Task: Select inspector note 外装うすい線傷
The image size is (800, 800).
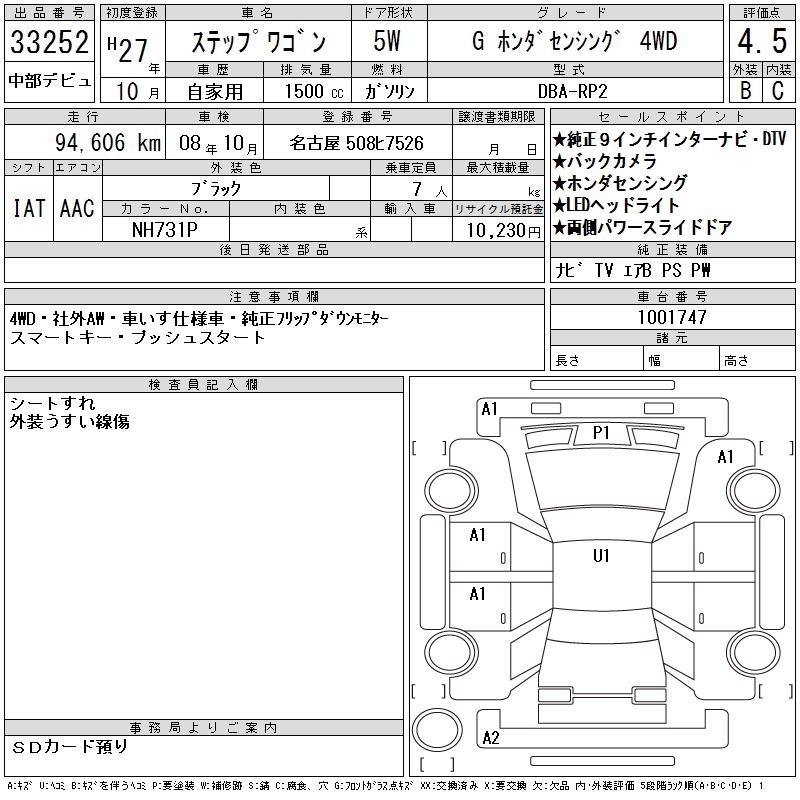Action: point(69,421)
